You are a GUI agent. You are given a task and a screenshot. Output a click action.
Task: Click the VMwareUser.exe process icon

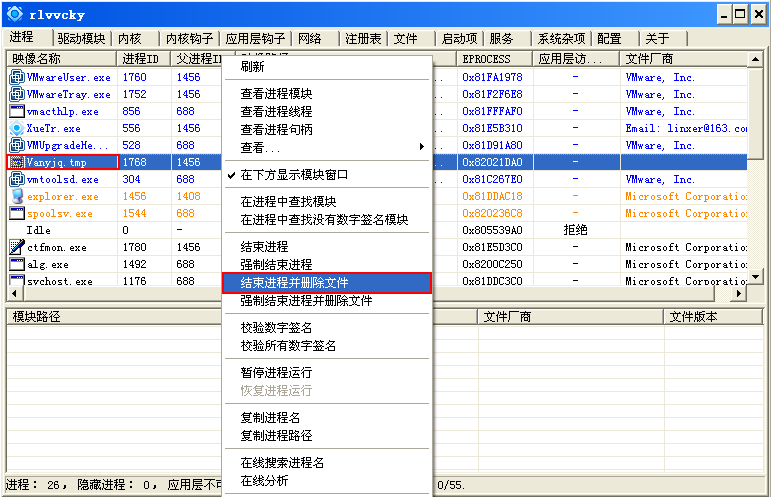click(16, 77)
